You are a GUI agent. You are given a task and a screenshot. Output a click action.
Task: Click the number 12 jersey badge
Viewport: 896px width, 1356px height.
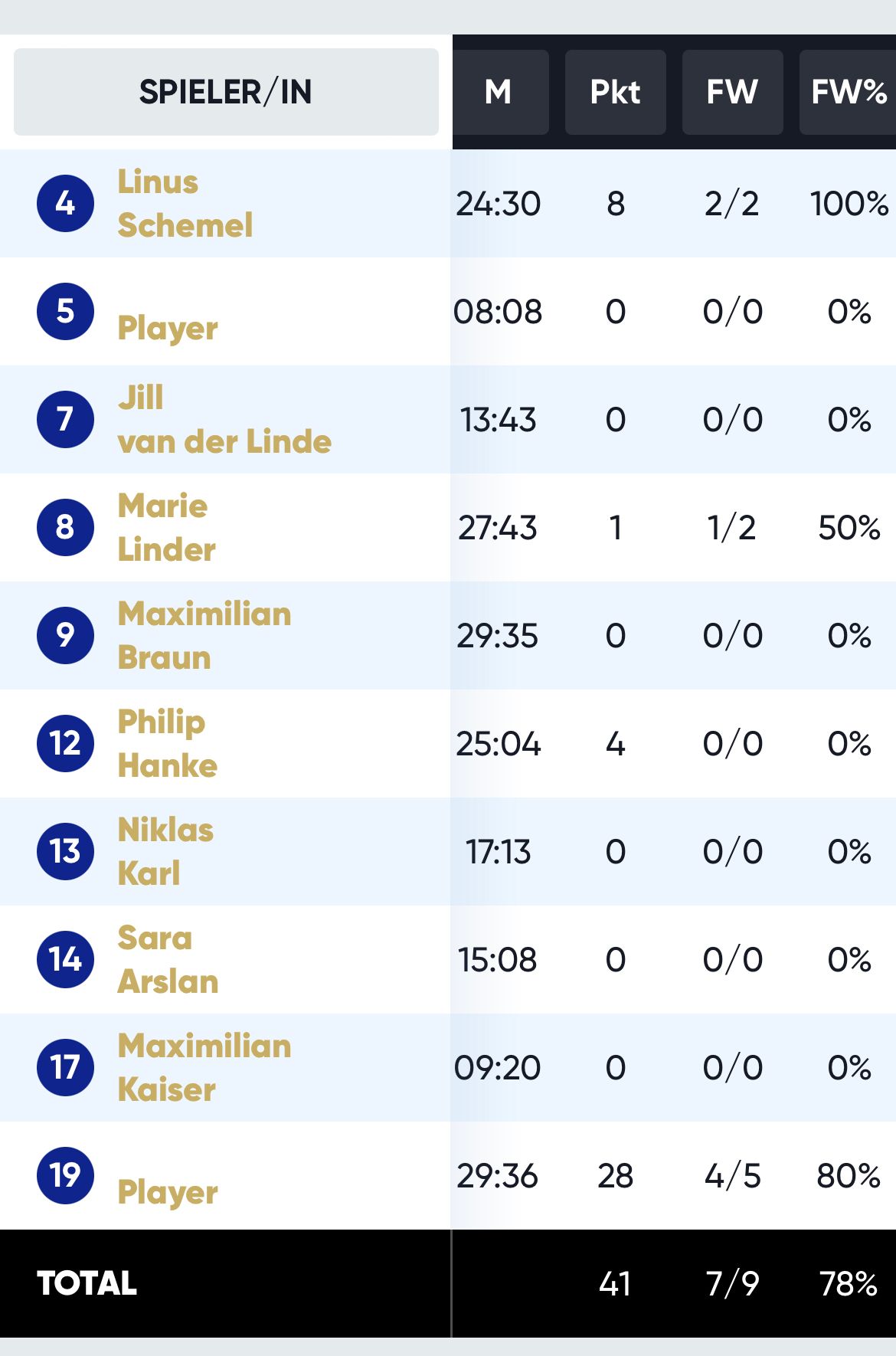coord(66,744)
